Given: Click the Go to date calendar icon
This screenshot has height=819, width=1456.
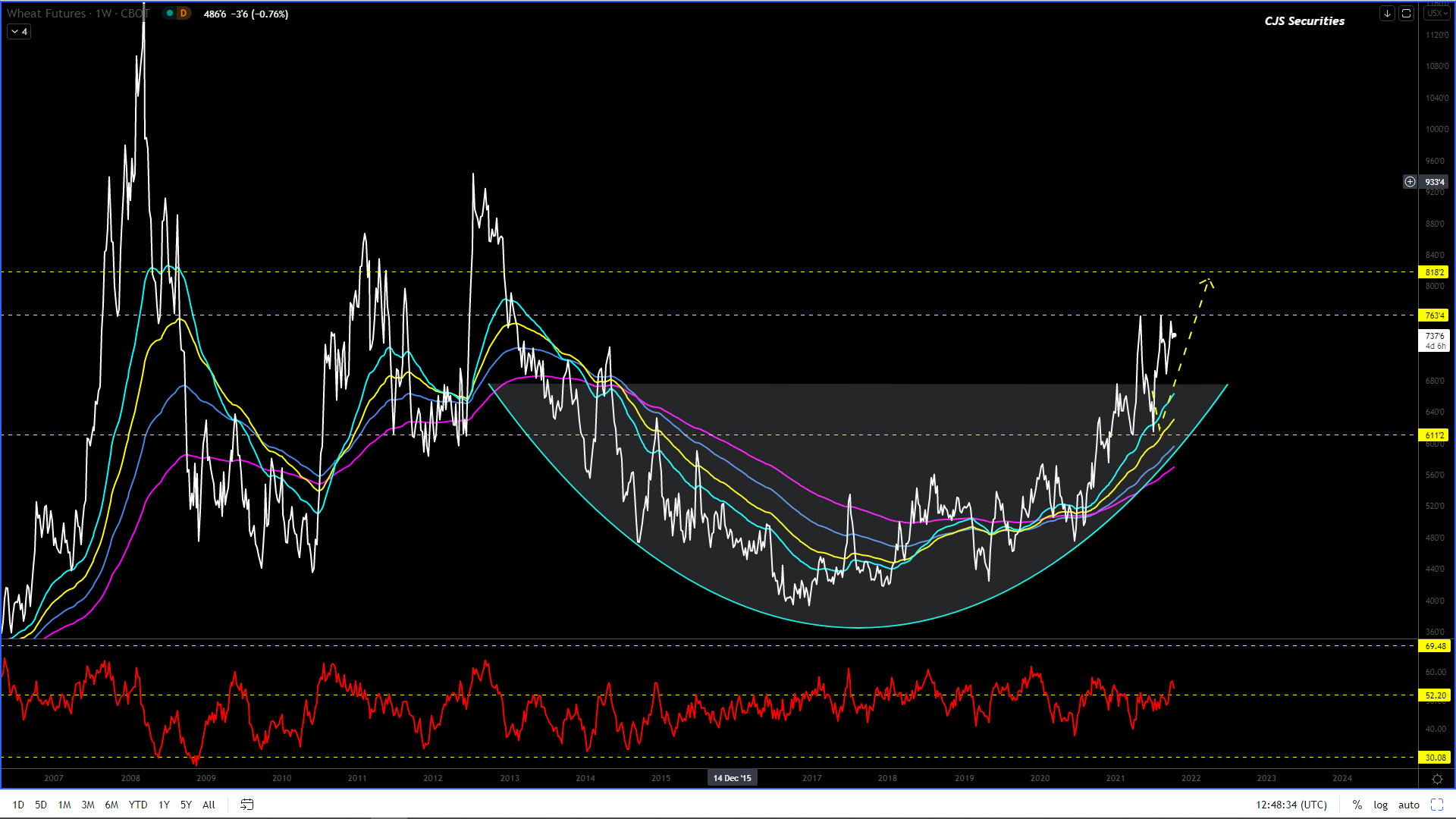Looking at the screenshot, I should (x=247, y=805).
